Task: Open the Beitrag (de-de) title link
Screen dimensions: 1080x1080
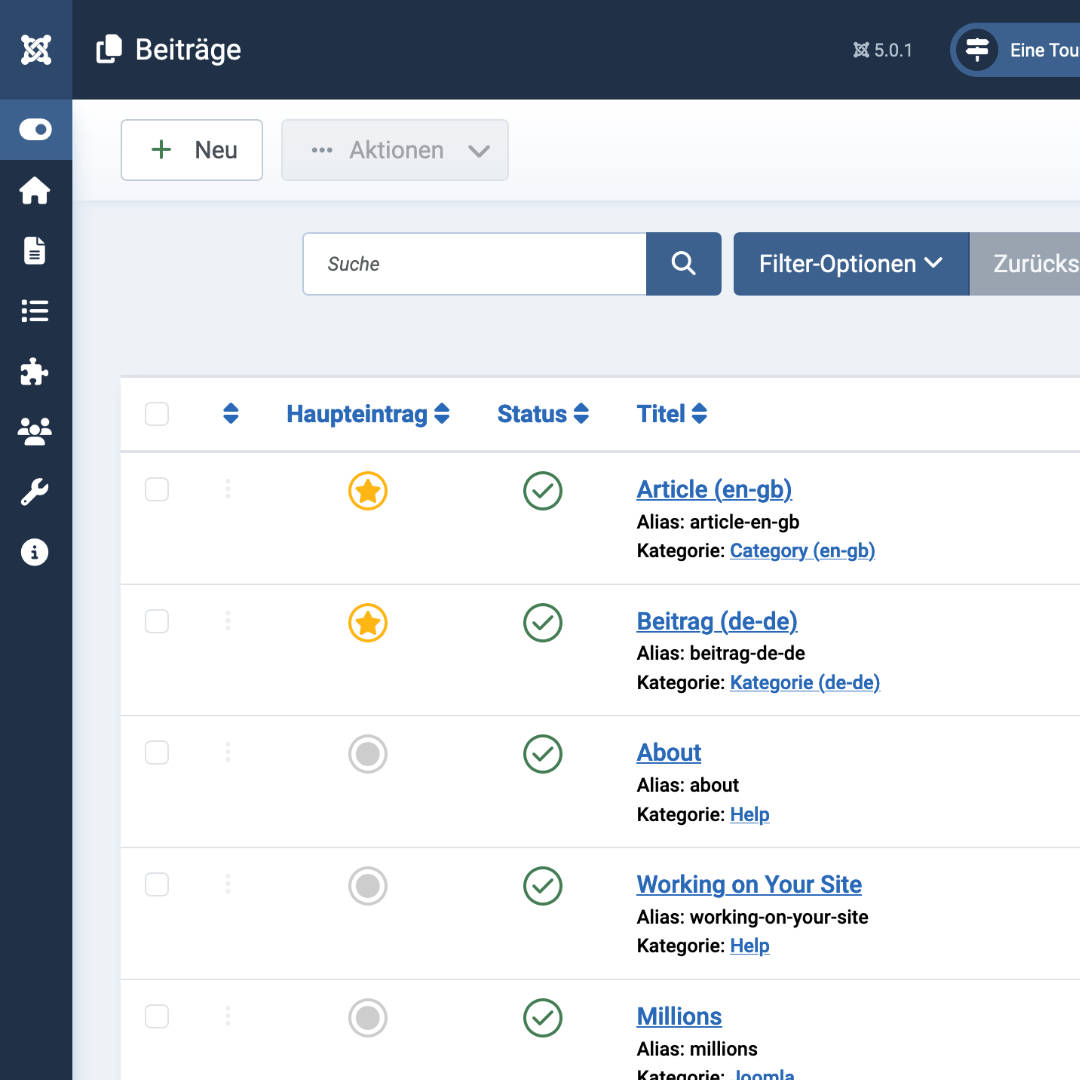Action: [x=717, y=621]
